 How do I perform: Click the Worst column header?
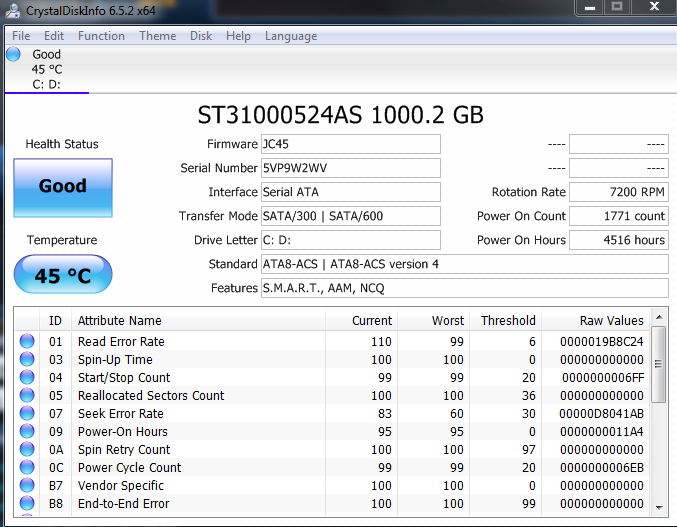coord(434,321)
